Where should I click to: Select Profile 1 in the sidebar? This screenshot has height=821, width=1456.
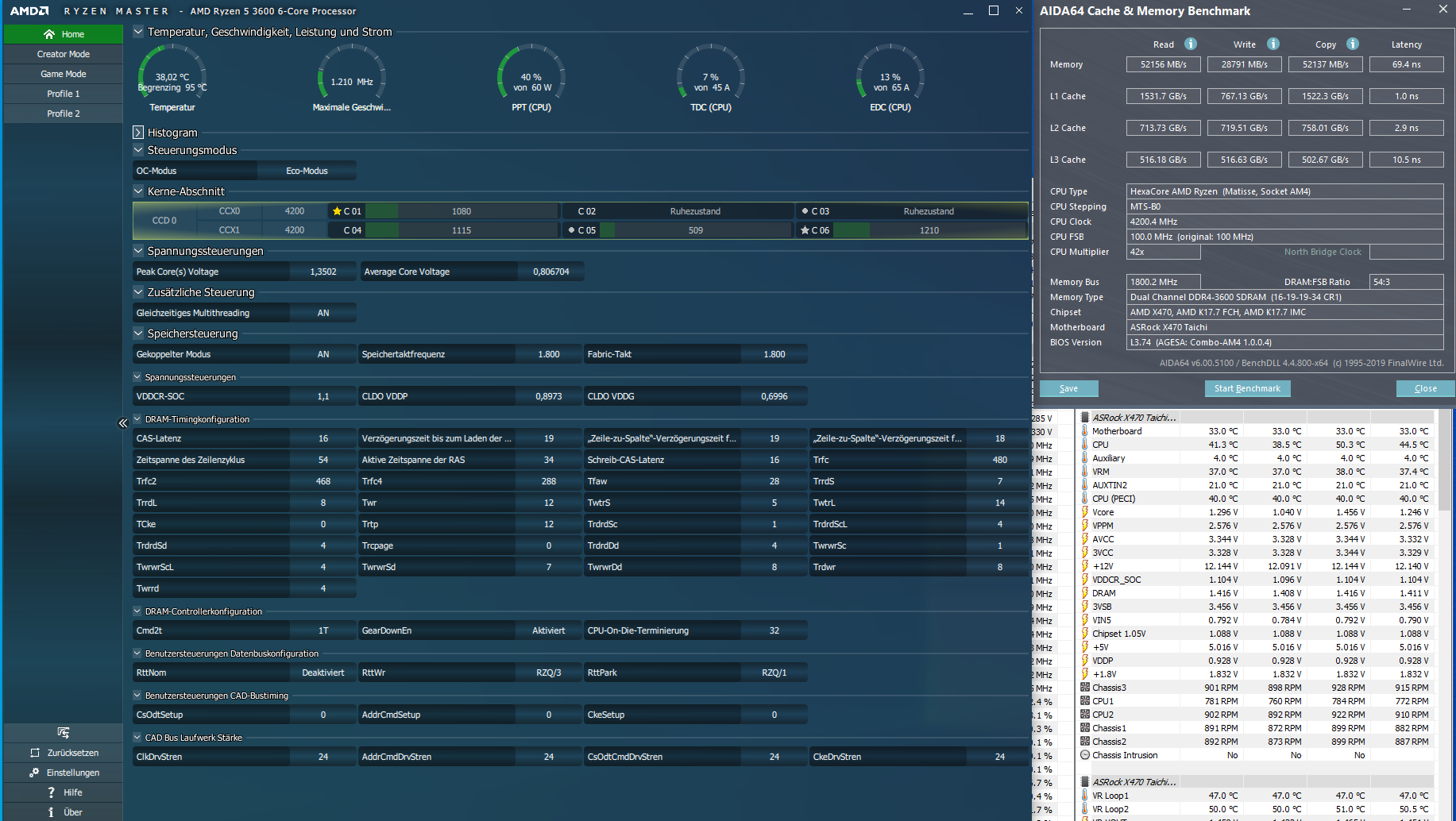[64, 94]
